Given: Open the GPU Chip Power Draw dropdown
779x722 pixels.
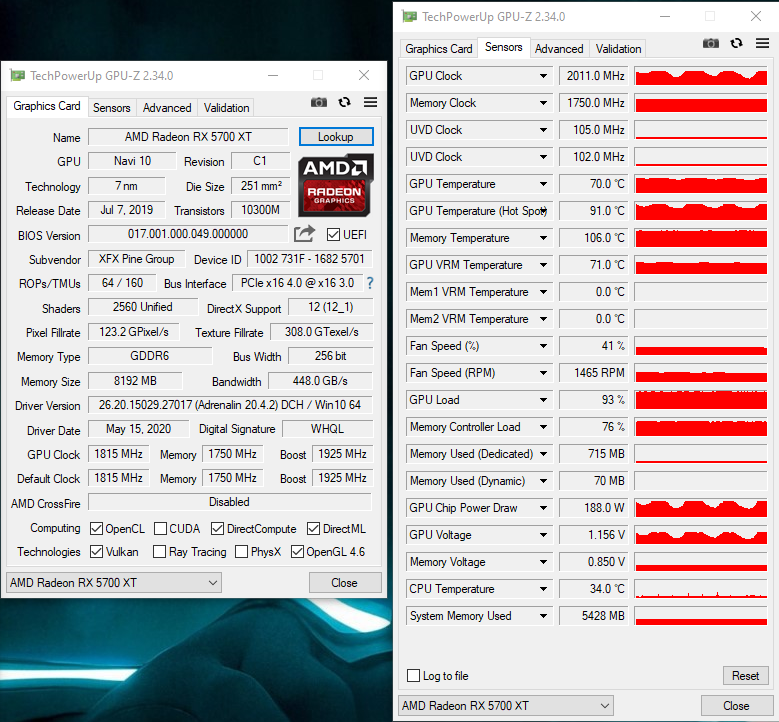Looking at the screenshot, I should pos(544,508).
